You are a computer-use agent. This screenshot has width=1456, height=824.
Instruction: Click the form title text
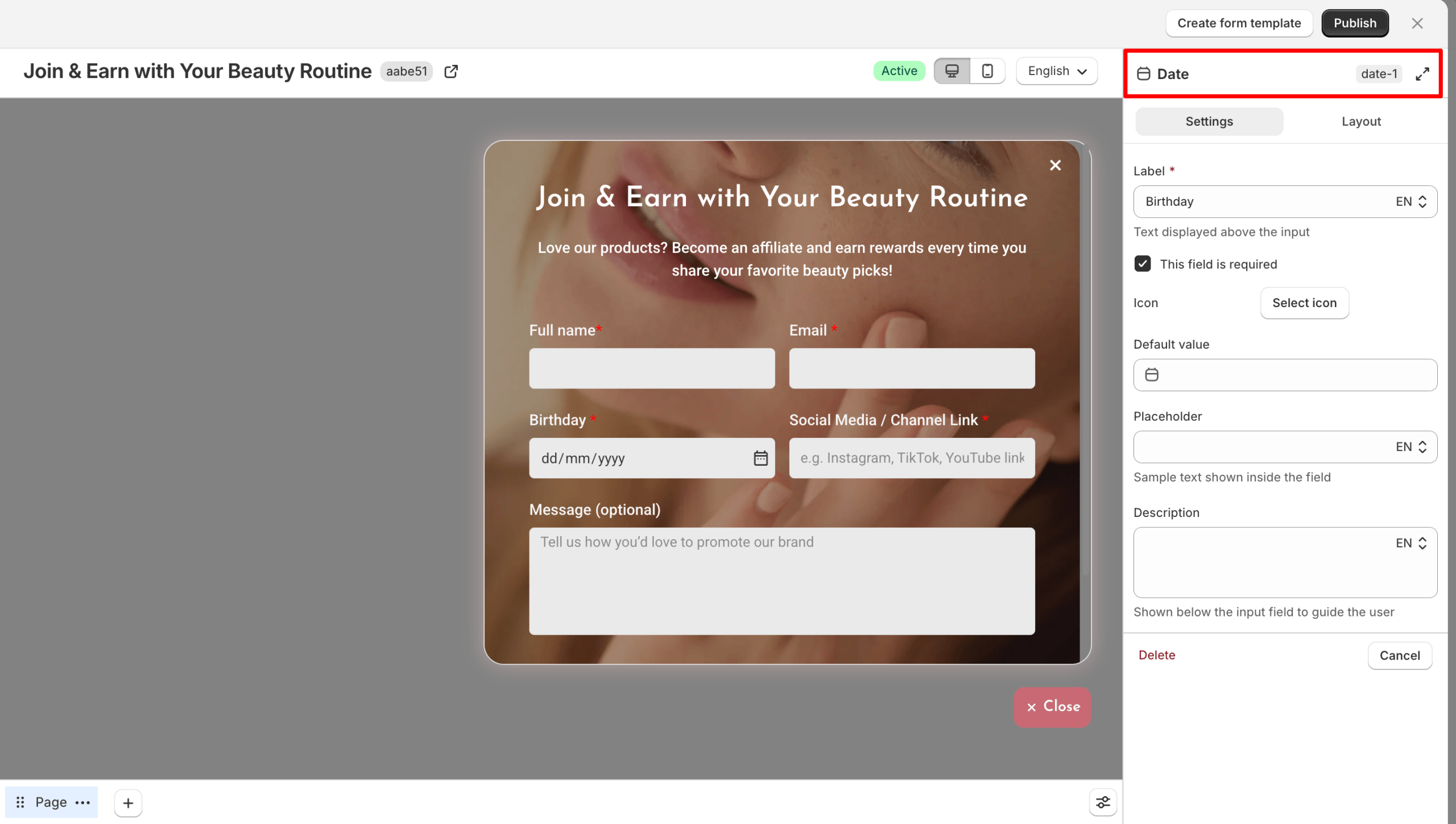pyautogui.click(x=197, y=71)
